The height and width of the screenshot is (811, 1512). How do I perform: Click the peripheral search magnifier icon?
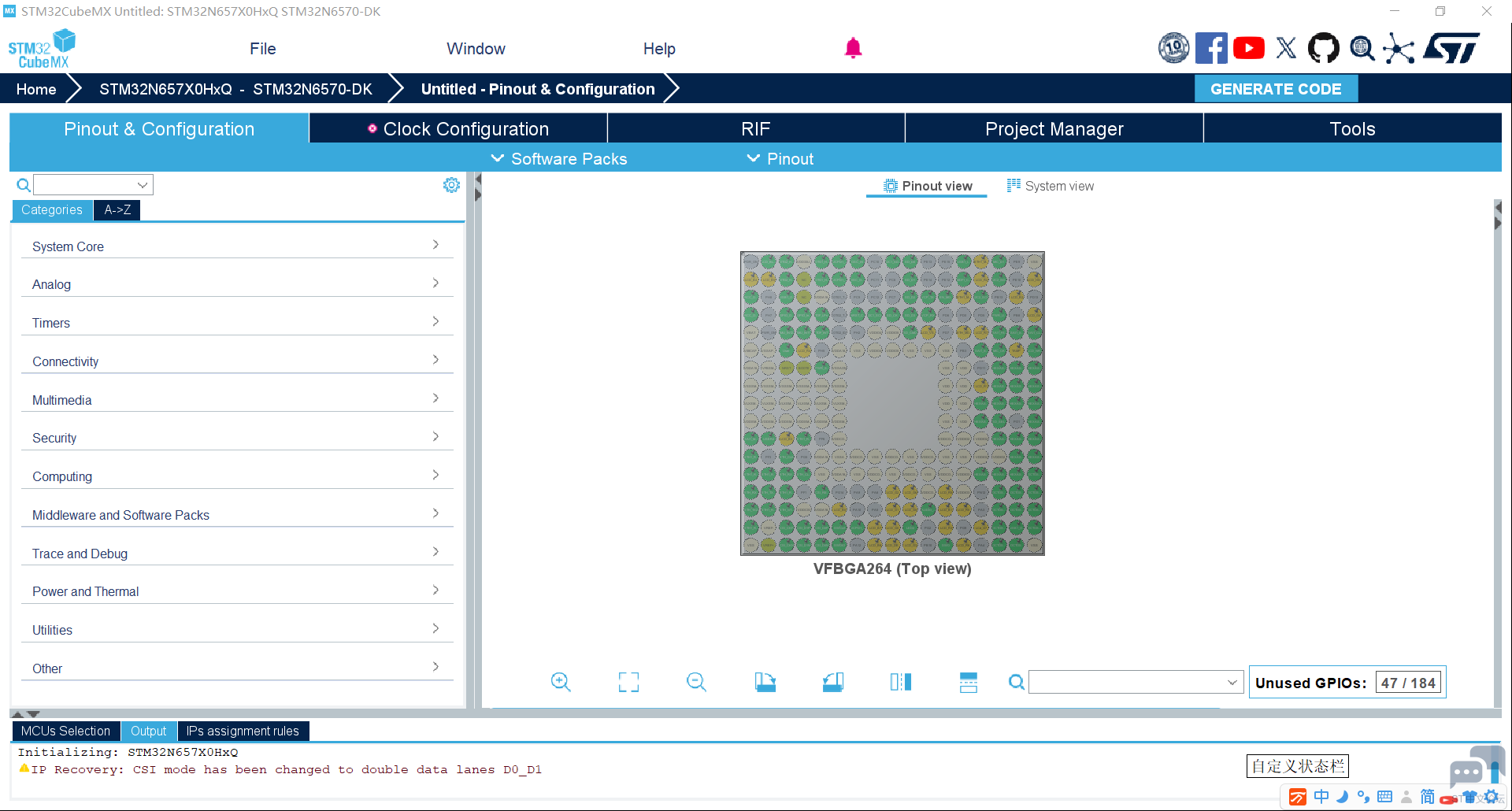click(24, 185)
